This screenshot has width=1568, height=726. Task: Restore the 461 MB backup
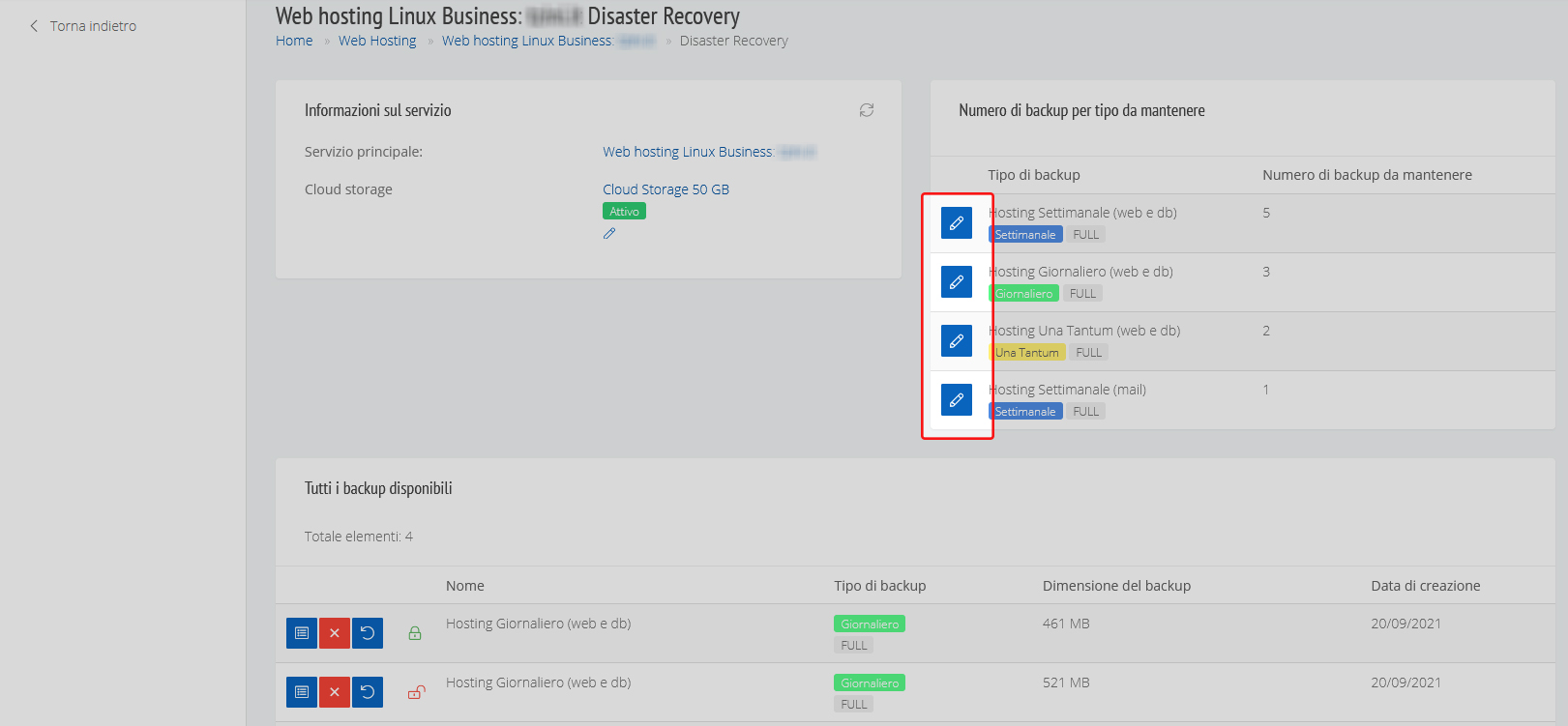pos(368,633)
